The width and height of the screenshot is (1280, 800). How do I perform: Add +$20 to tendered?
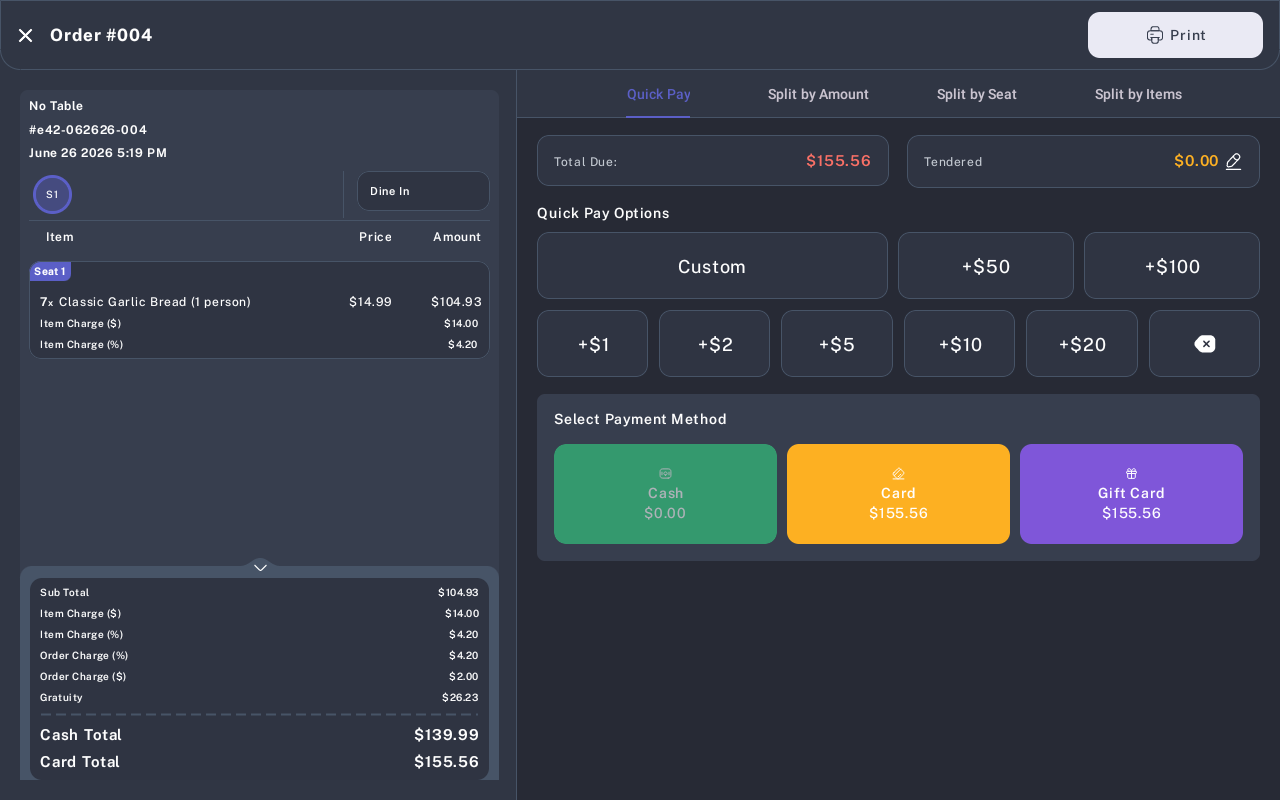(1082, 344)
